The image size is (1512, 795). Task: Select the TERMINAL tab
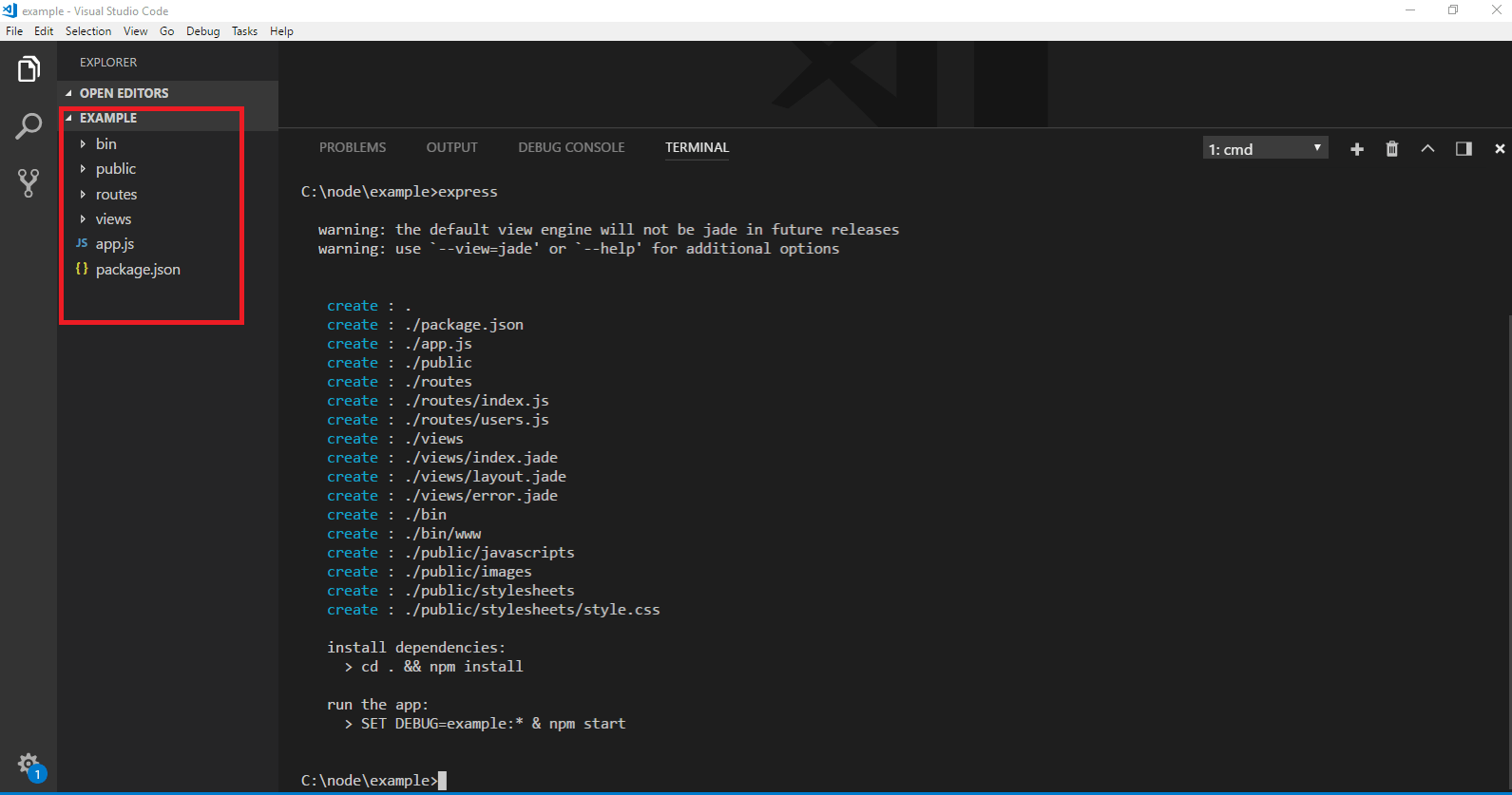(x=697, y=147)
